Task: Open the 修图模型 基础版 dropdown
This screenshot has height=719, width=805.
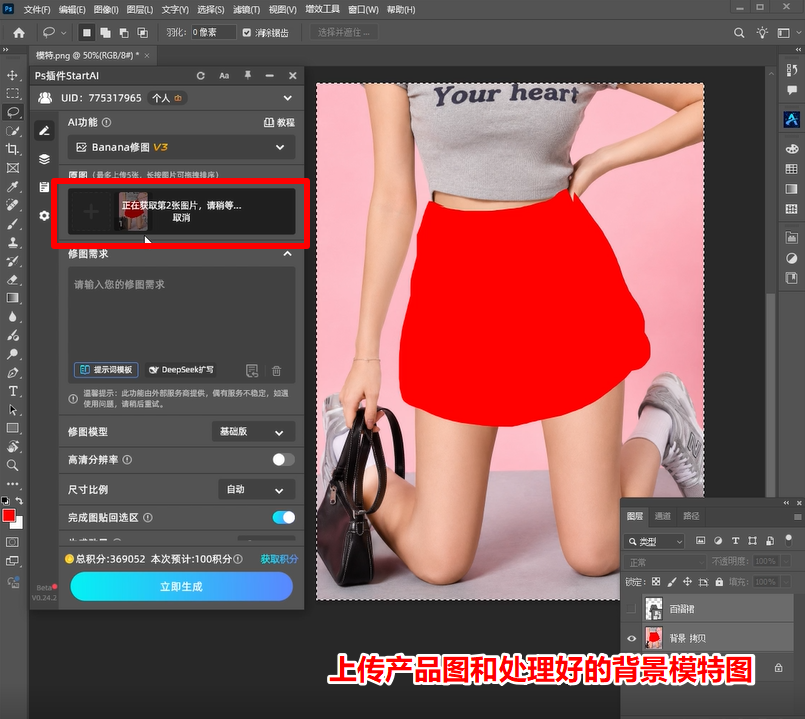Action: point(253,432)
